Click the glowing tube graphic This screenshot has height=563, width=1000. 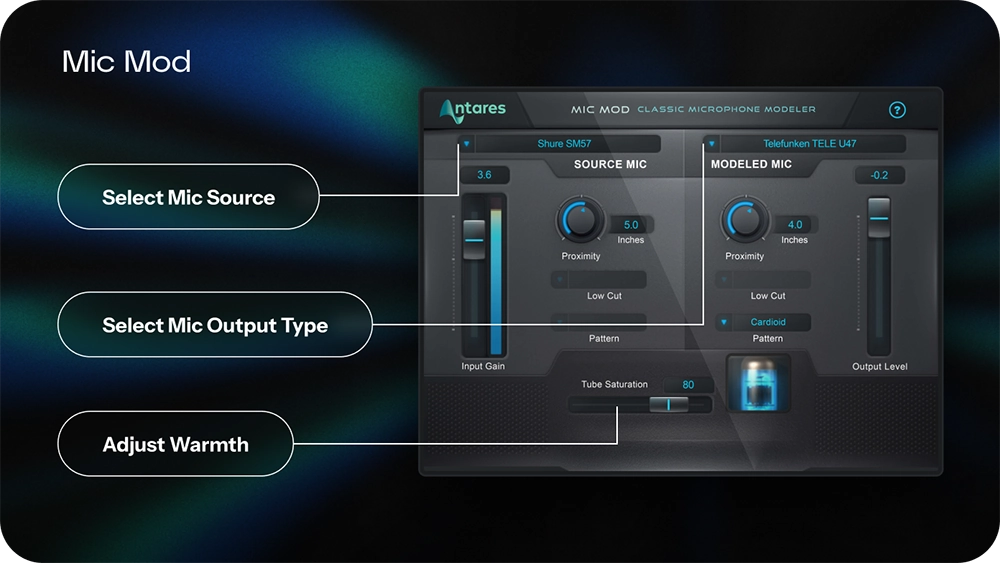coord(758,384)
